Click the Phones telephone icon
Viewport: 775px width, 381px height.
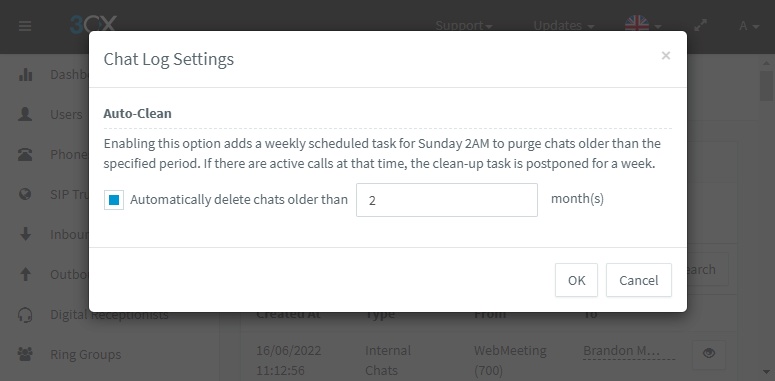click(x=25, y=154)
